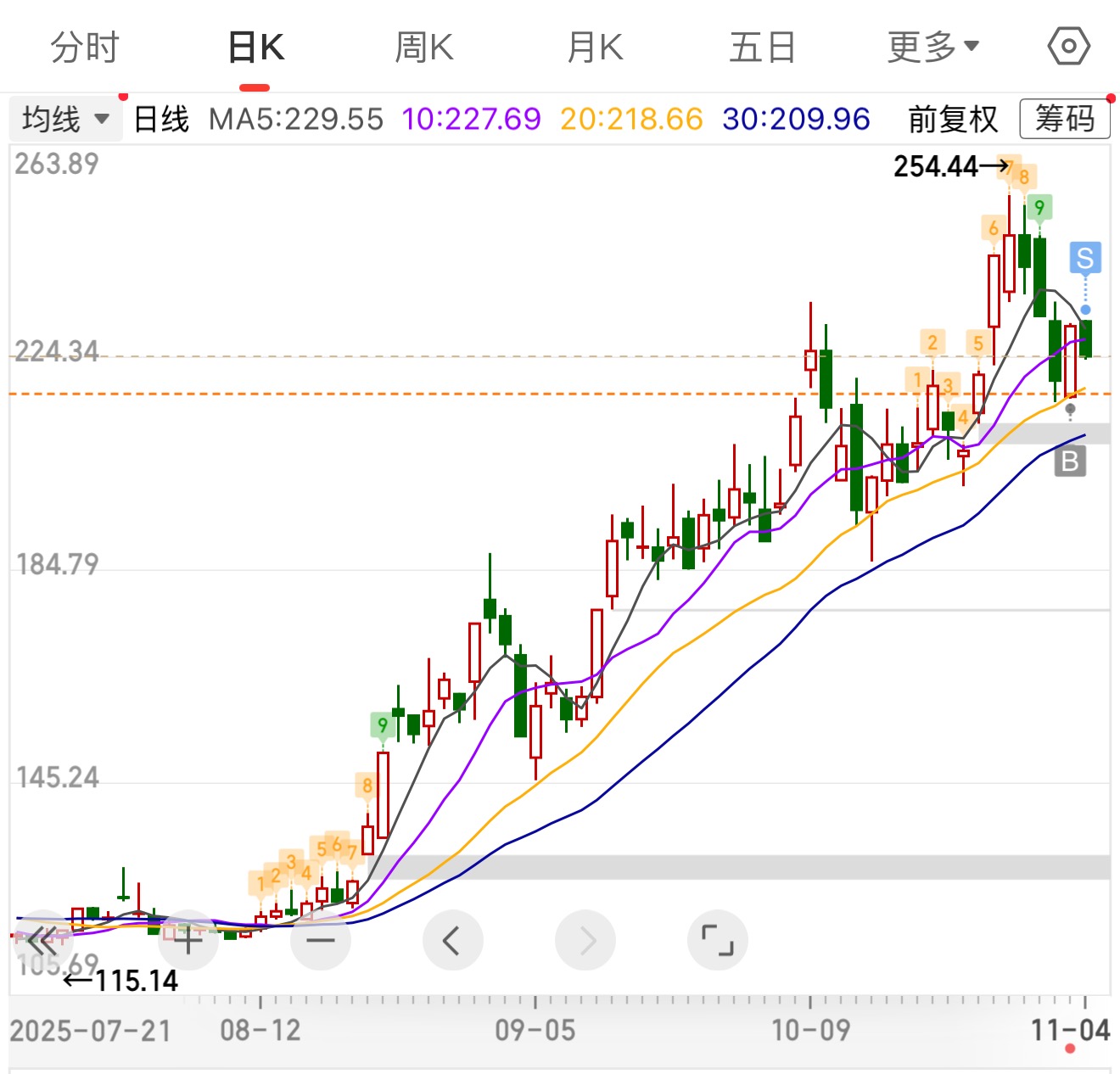This screenshot has height=1074, width=1120.
Task: Expand the 更多 periods dropdown
Action: coord(932,47)
